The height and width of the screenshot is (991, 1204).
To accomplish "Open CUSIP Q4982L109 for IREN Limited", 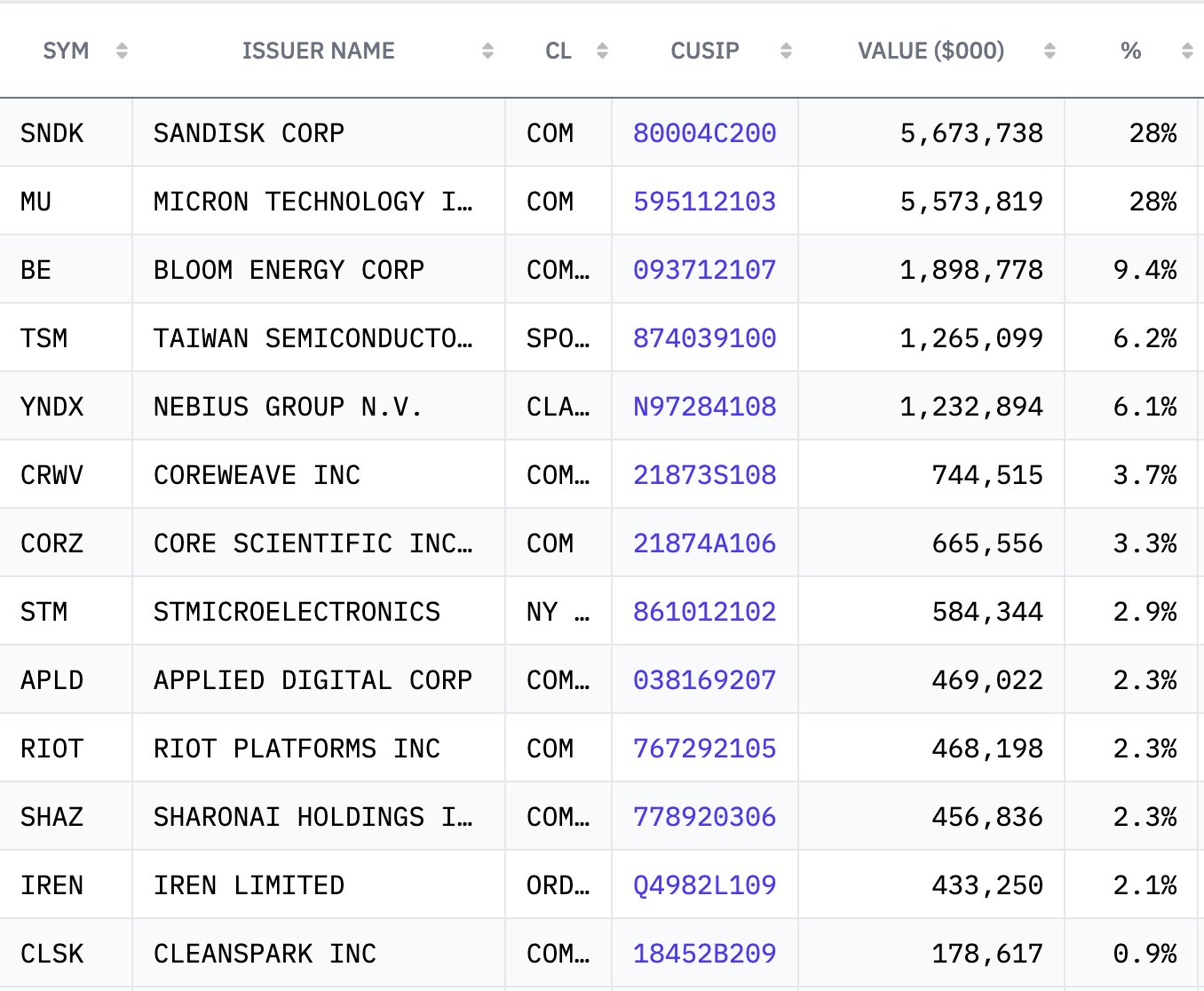I will click(x=705, y=885).
